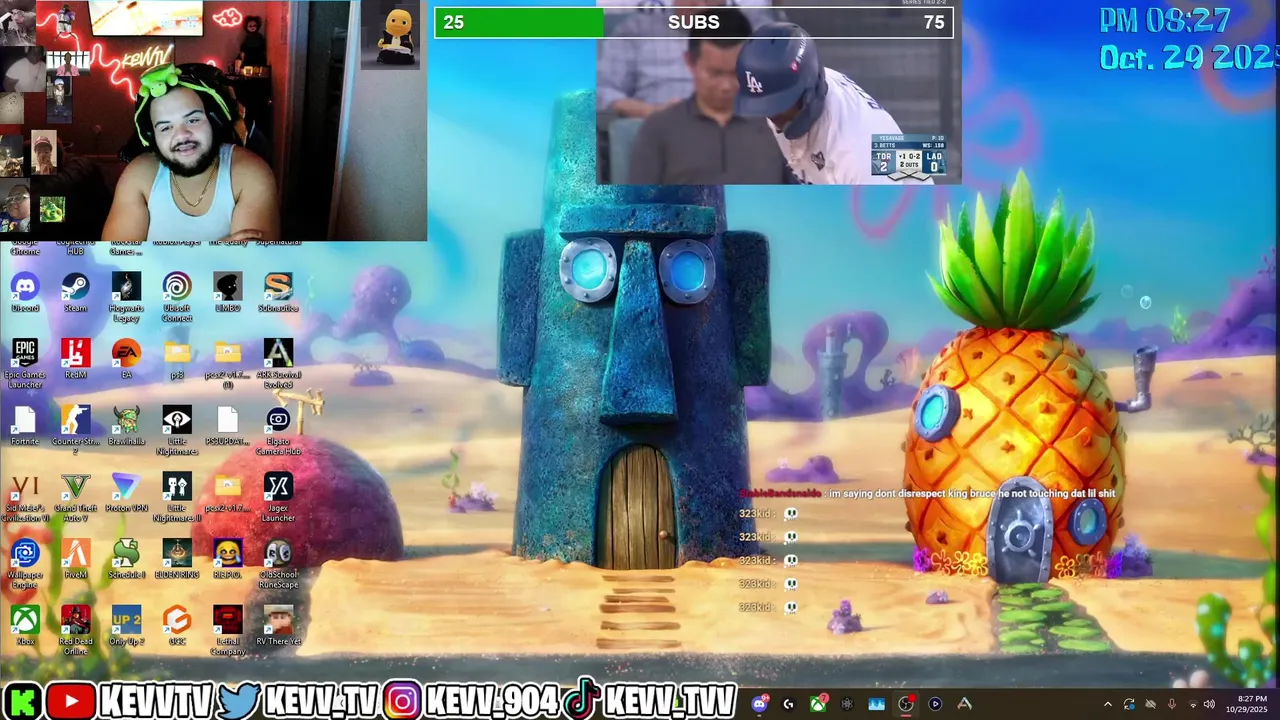Screen dimensions: 1280x720
Task: Open the Hogwarts Legacy shortcut
Action: [x=126, y=297]
